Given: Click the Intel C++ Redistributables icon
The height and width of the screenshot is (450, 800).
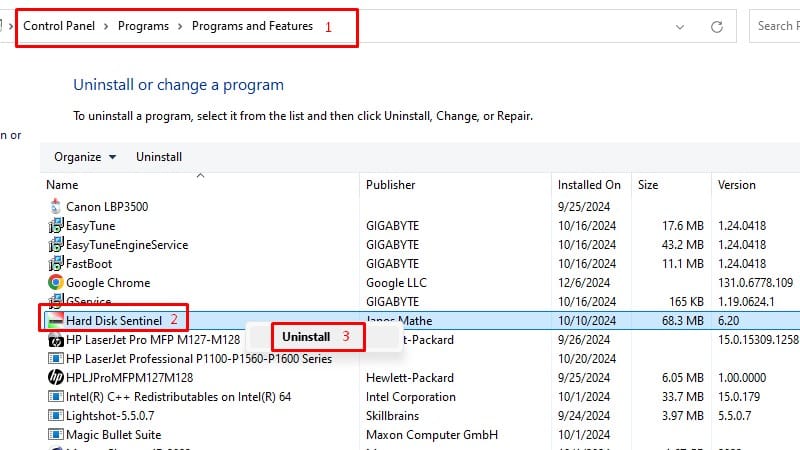Looking at the screenshot, I should 56,396.
